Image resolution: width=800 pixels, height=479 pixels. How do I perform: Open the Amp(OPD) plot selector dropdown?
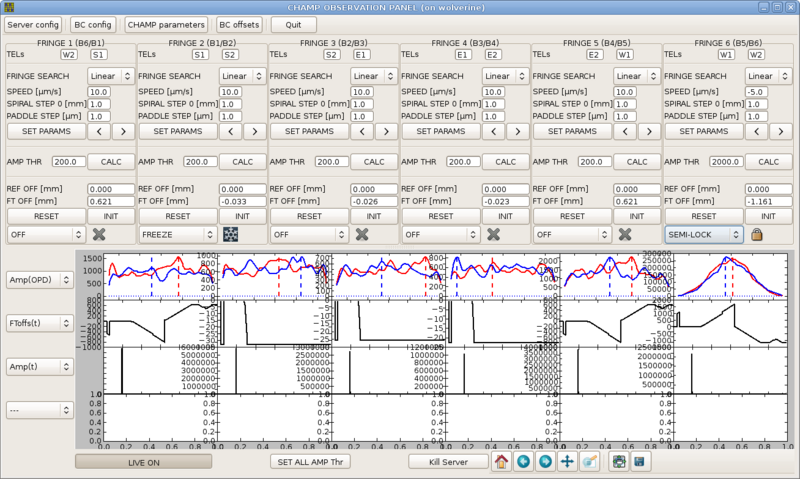(40, 280)
